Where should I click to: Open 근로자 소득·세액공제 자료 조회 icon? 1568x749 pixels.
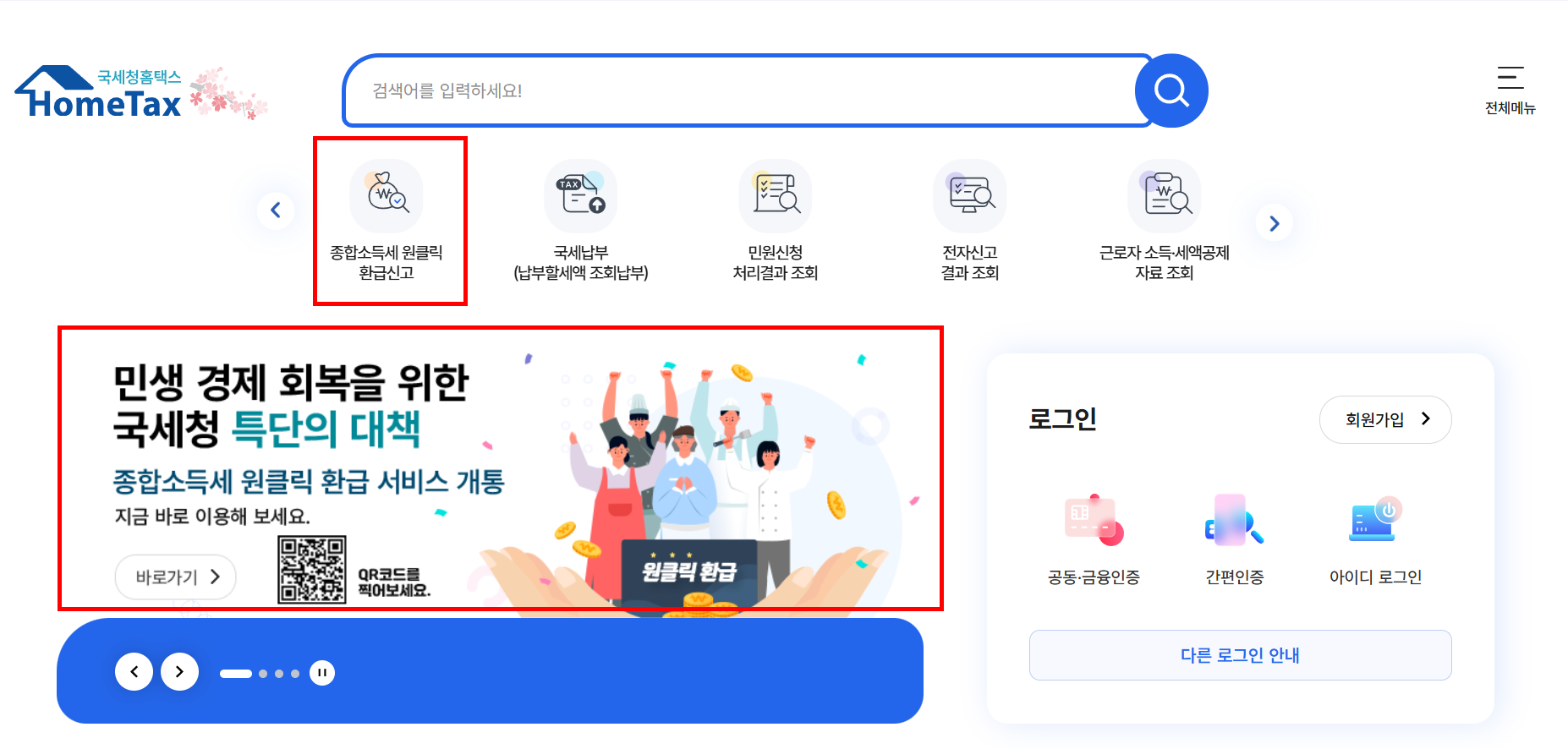1165,221
